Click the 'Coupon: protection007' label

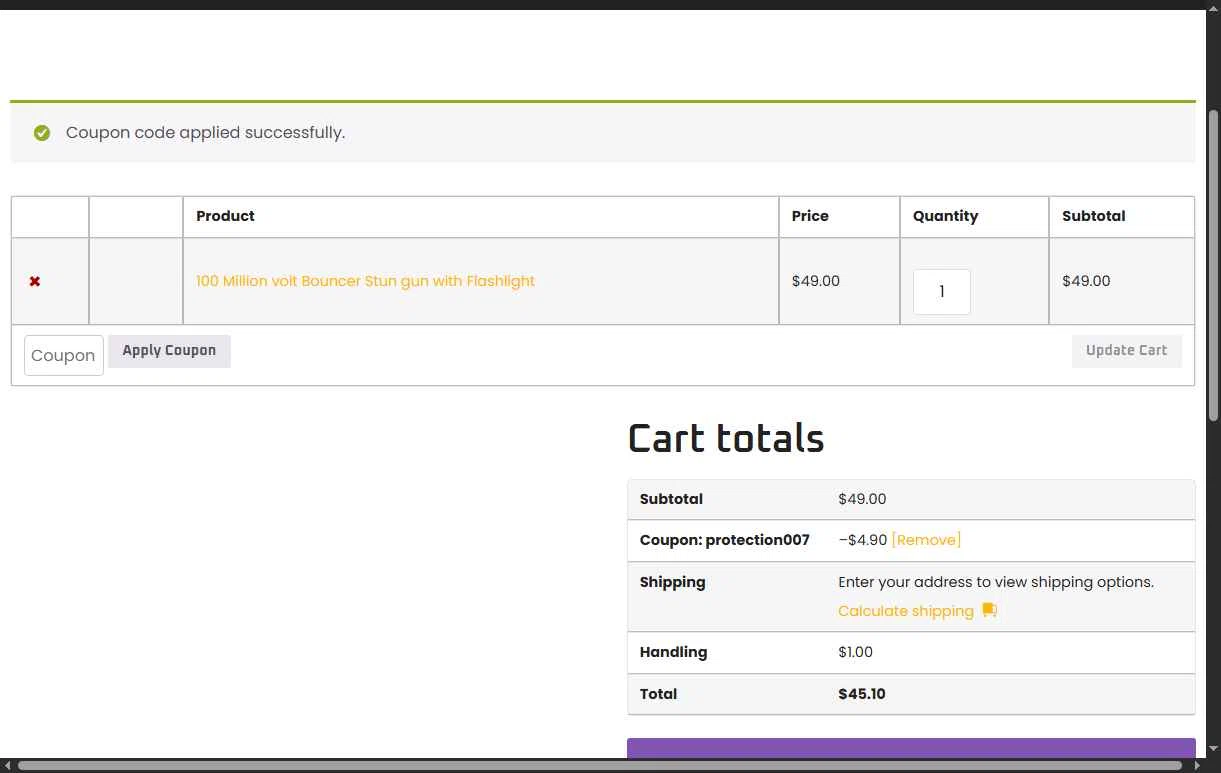[x=725, y=540]
